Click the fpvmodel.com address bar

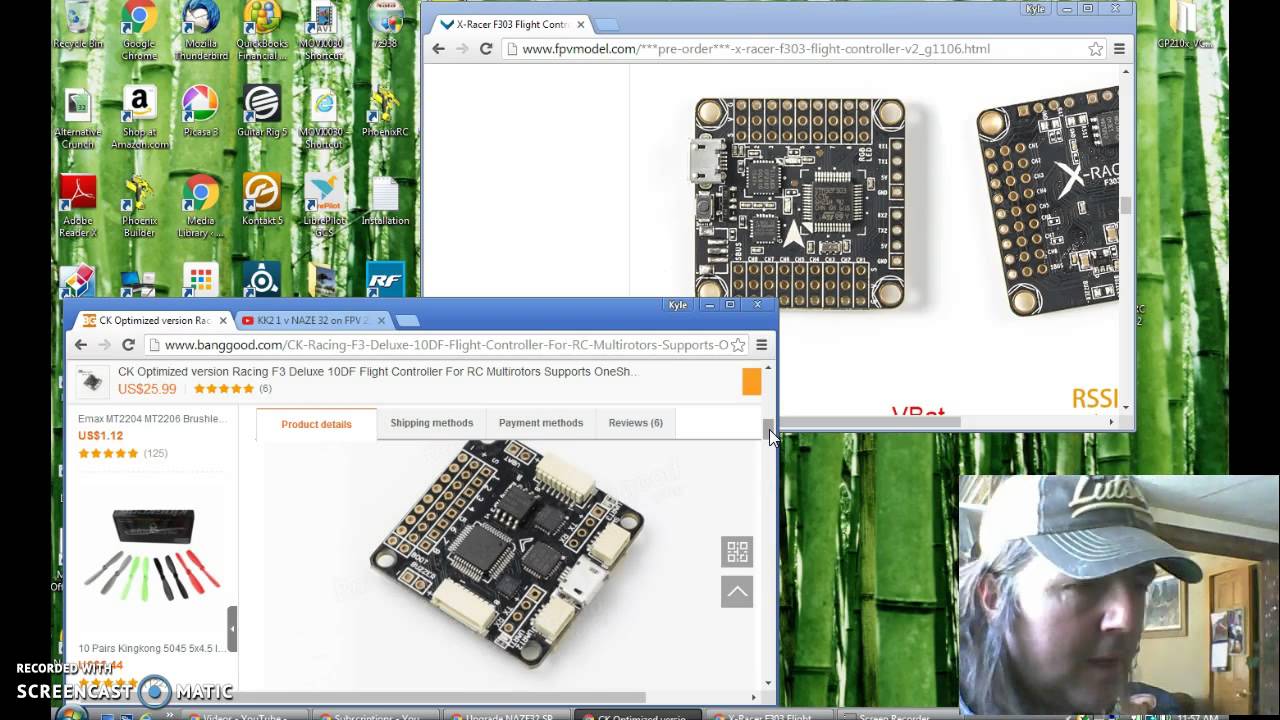click(x=804, y=49)
